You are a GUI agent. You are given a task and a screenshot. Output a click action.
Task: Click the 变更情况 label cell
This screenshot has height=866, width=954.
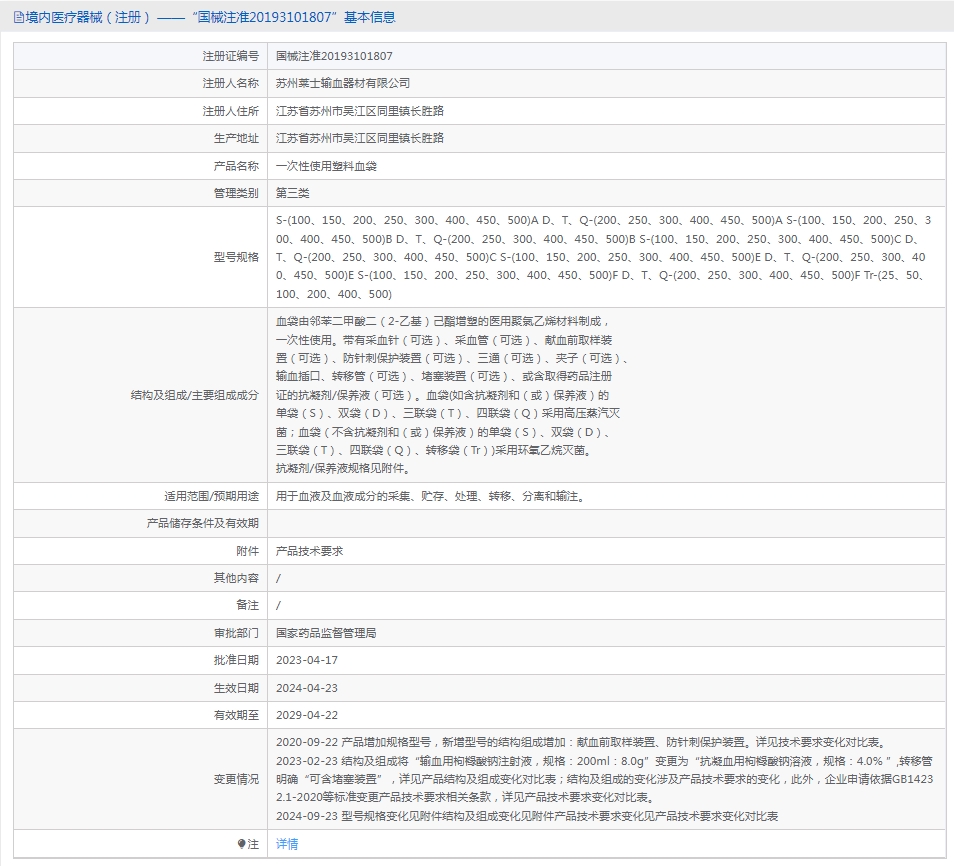pyautogui.click(x=236, y=779)
